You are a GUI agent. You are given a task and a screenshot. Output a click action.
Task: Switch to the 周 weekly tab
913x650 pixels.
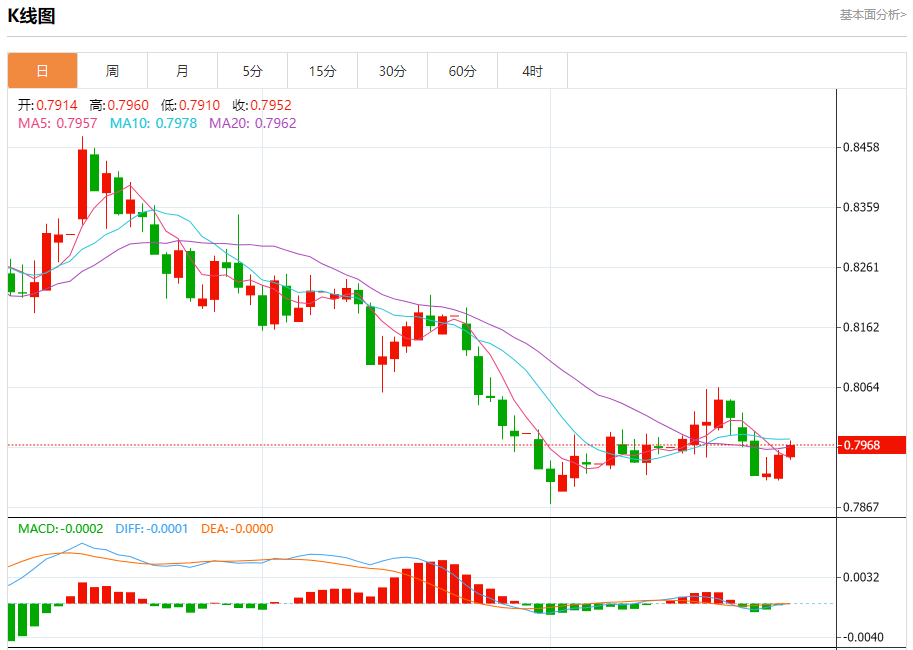112,71
